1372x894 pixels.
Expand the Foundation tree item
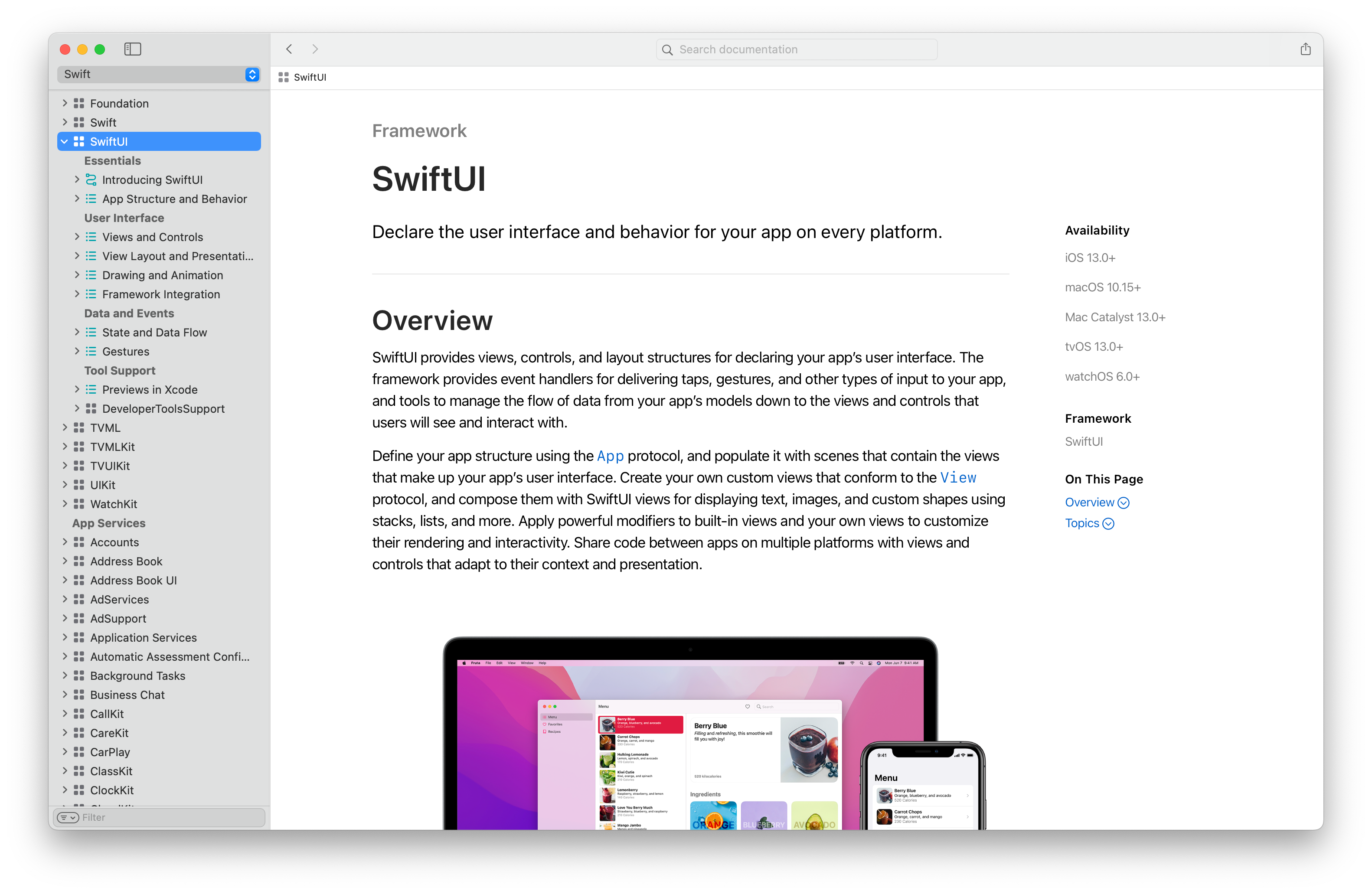click(65, 103)
